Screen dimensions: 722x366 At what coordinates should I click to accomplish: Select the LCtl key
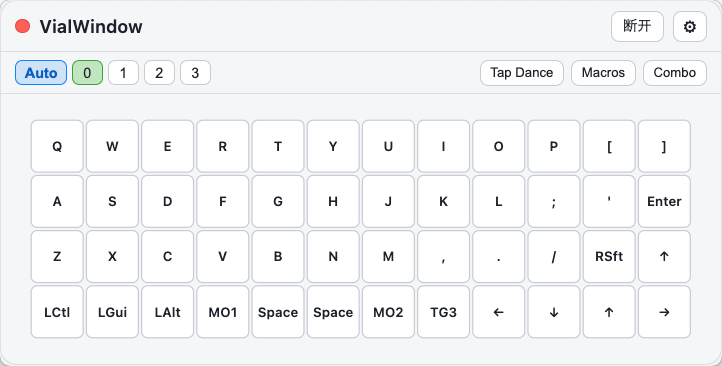click(x=57, y=312)
